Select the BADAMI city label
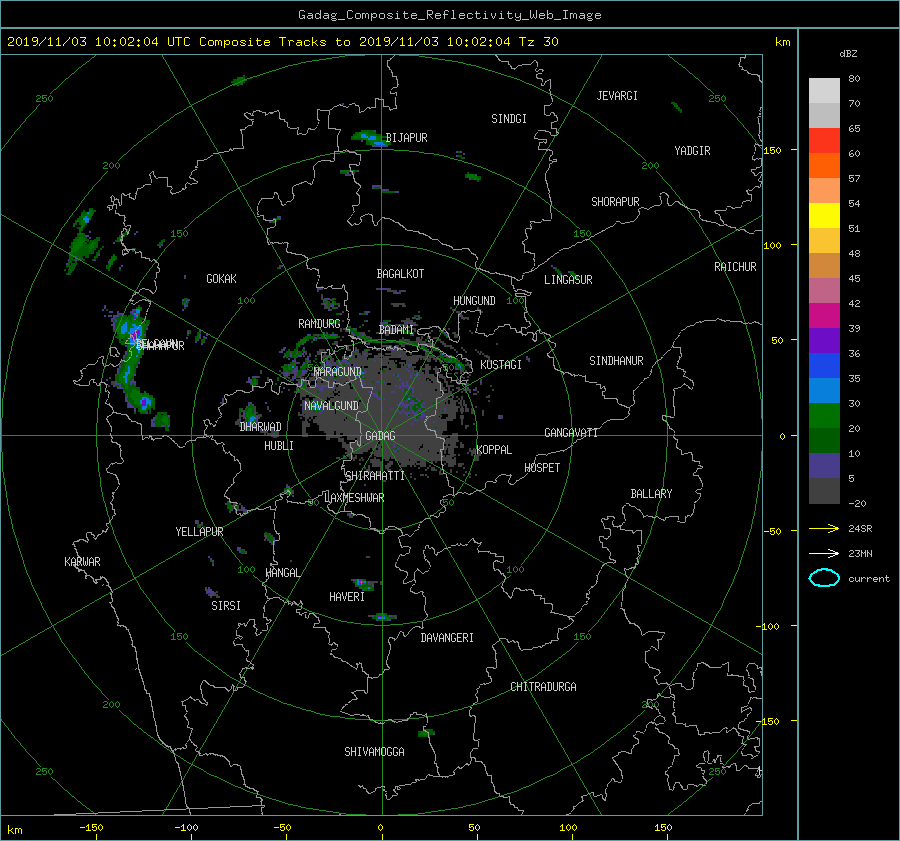The width and height of the screenshot is (900, 841). click(396, 330)
